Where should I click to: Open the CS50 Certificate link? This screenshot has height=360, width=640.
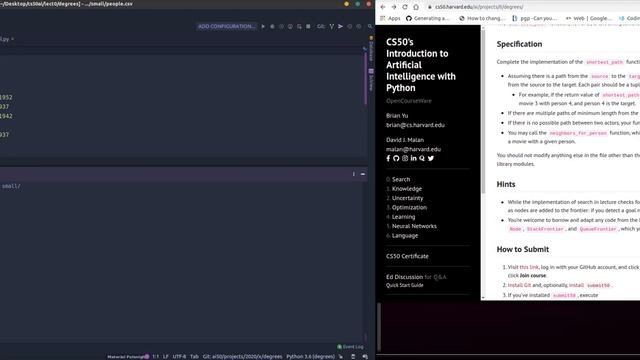tap(407, 256)
